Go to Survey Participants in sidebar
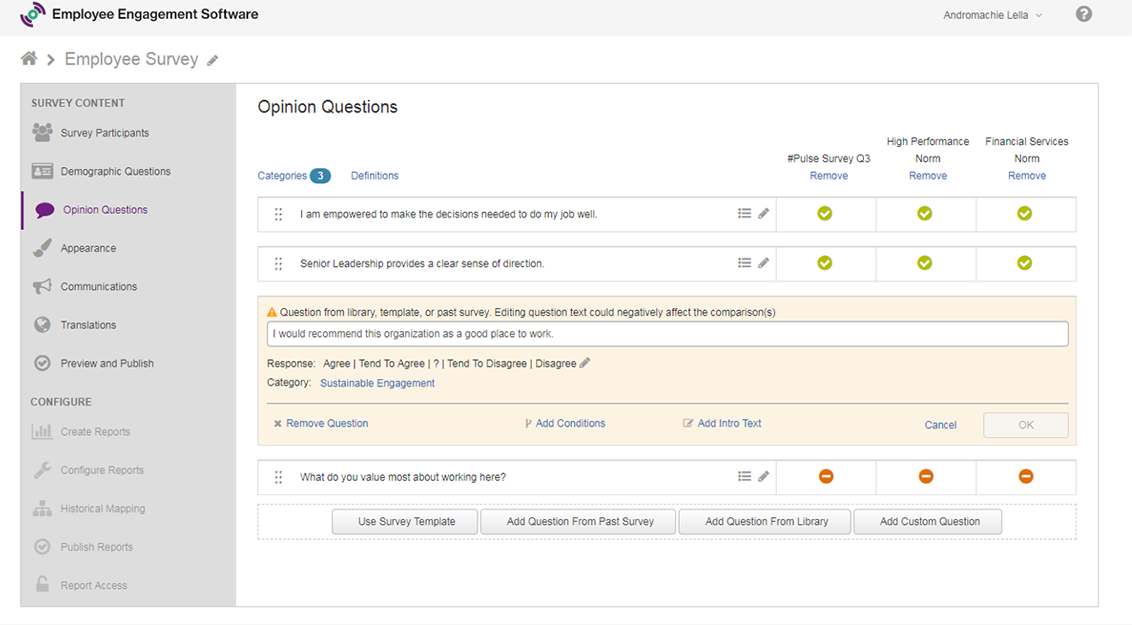Image resolution: width=1132 pixels, height=625 pixels. (x=104, y=133)
